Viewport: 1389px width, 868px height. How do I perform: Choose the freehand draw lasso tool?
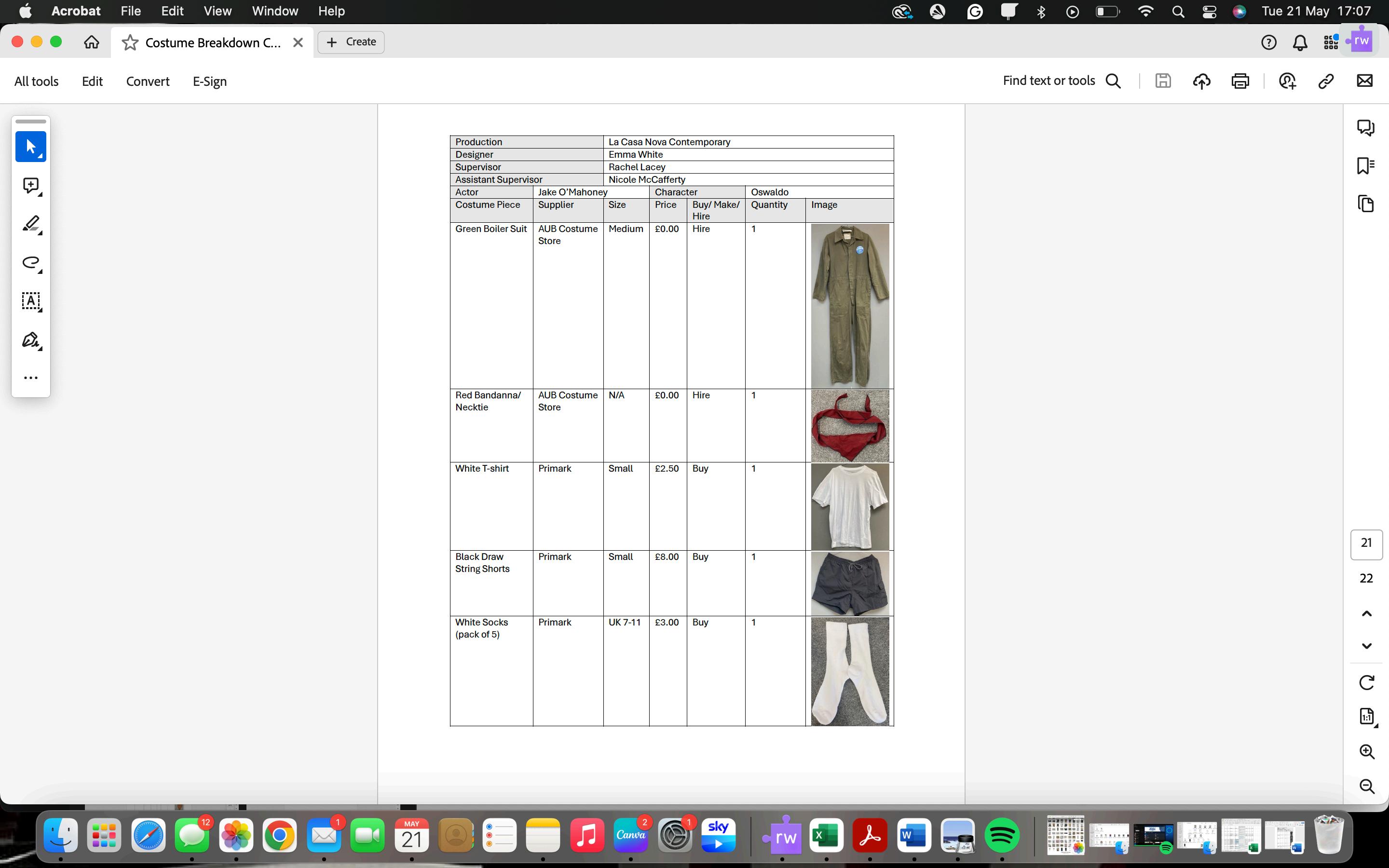(x=30, y=263)
